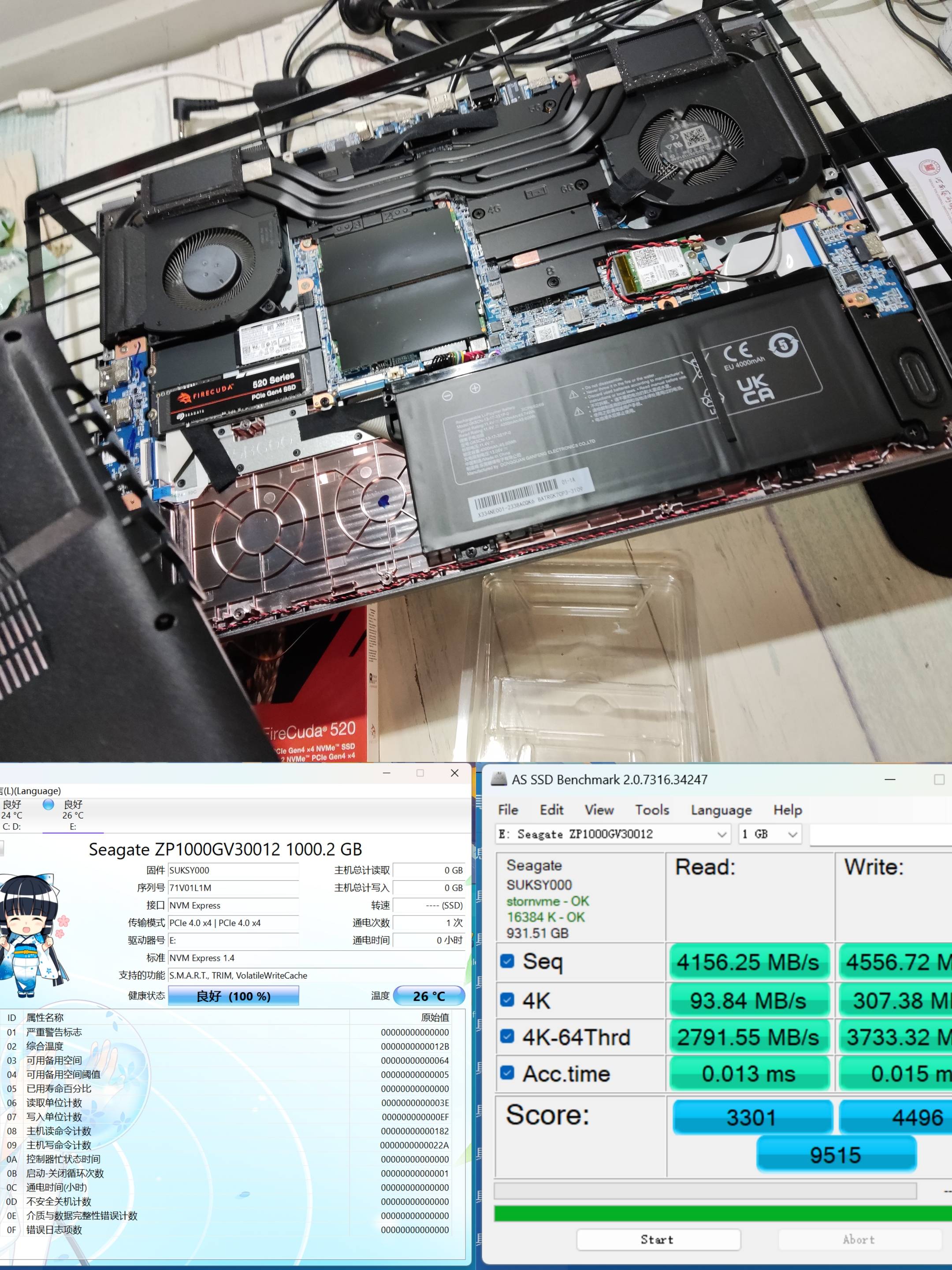952x1270 pixels.
Task: Open the Language menu in AS SSD
Action: click(721, 810)
